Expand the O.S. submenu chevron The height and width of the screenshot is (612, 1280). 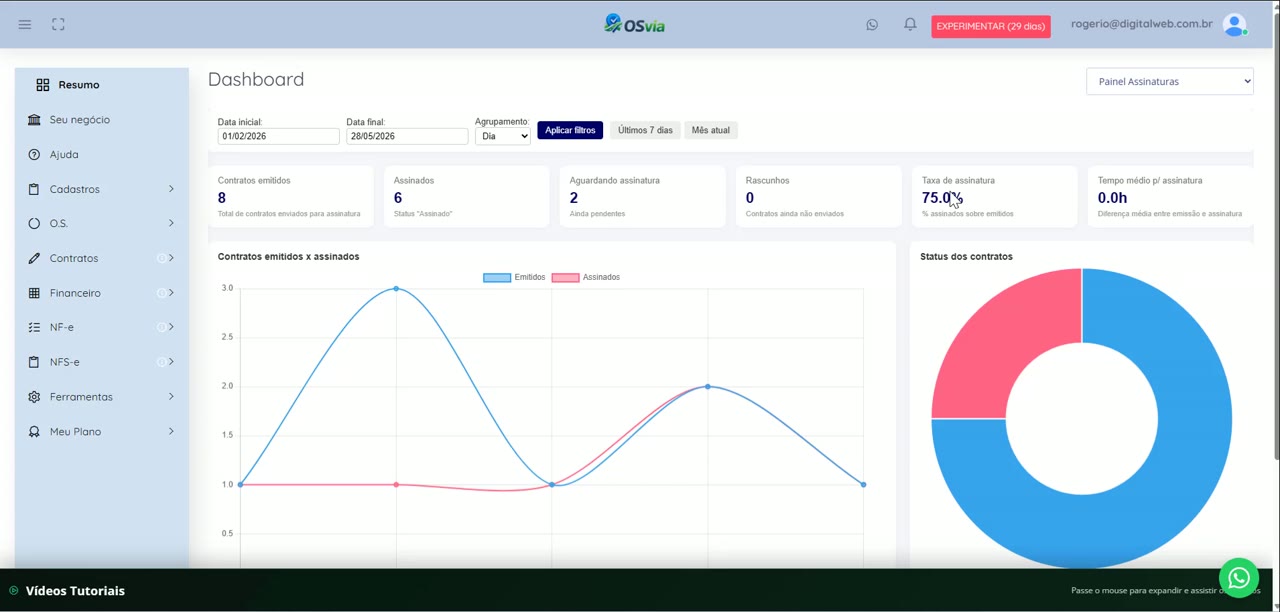[x=171, y=223]
